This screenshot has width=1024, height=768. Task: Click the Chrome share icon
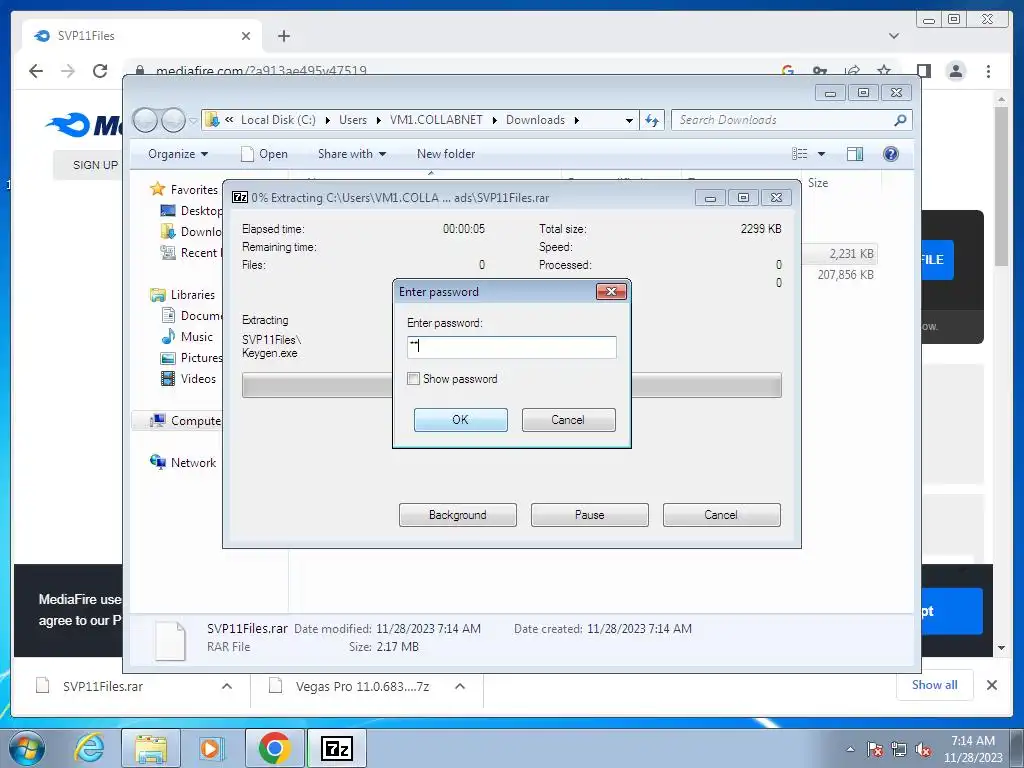point(852,71)
